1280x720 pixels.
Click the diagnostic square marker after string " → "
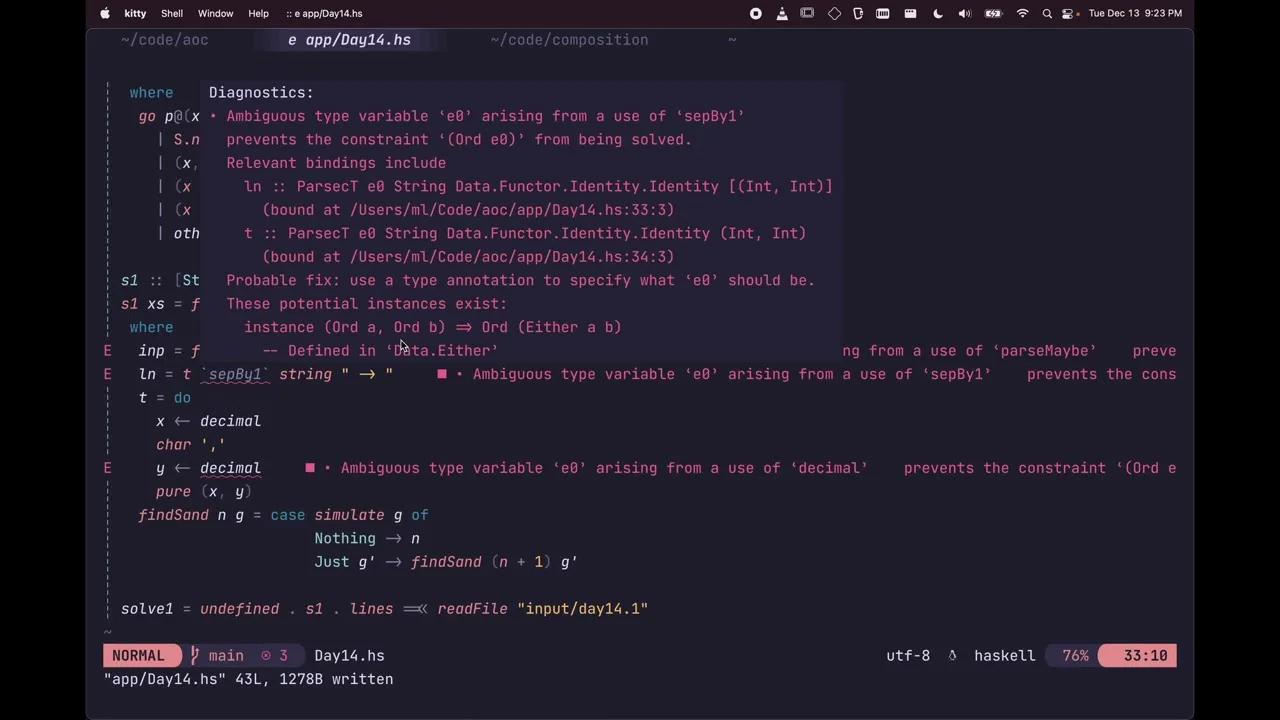(442, 374)
